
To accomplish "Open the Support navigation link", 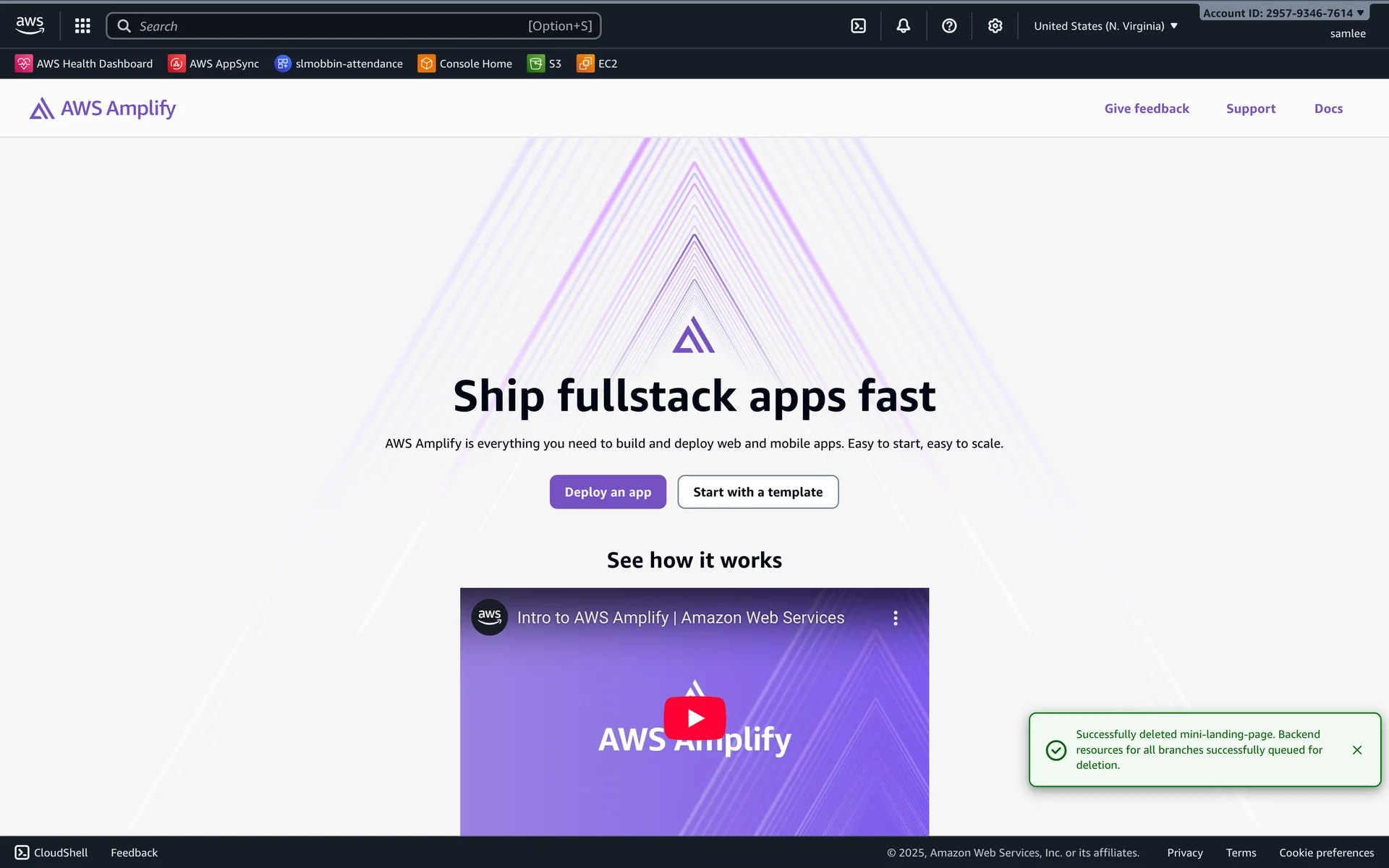I will (x=1250, y=109).
